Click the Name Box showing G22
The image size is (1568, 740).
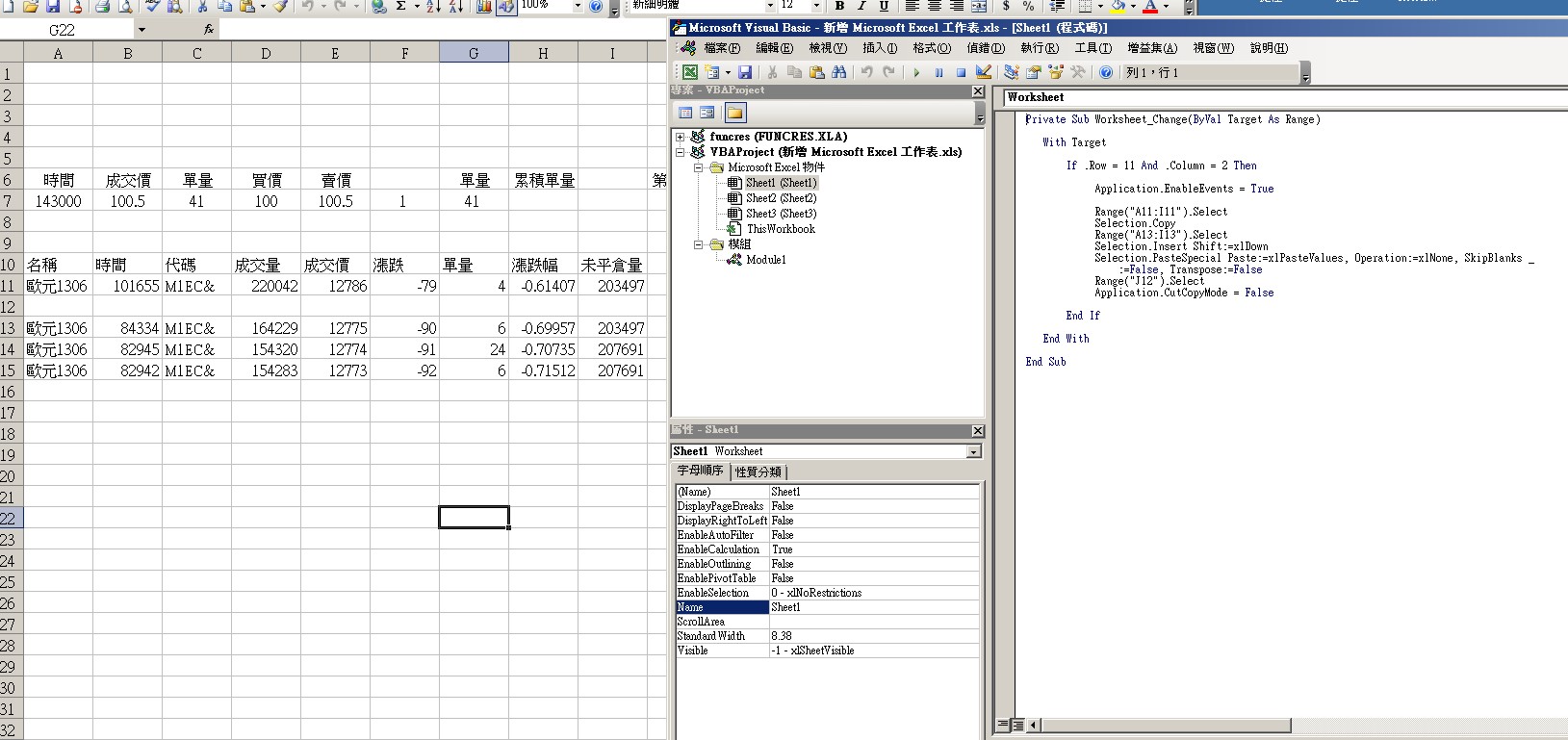[x=65, y=30]
